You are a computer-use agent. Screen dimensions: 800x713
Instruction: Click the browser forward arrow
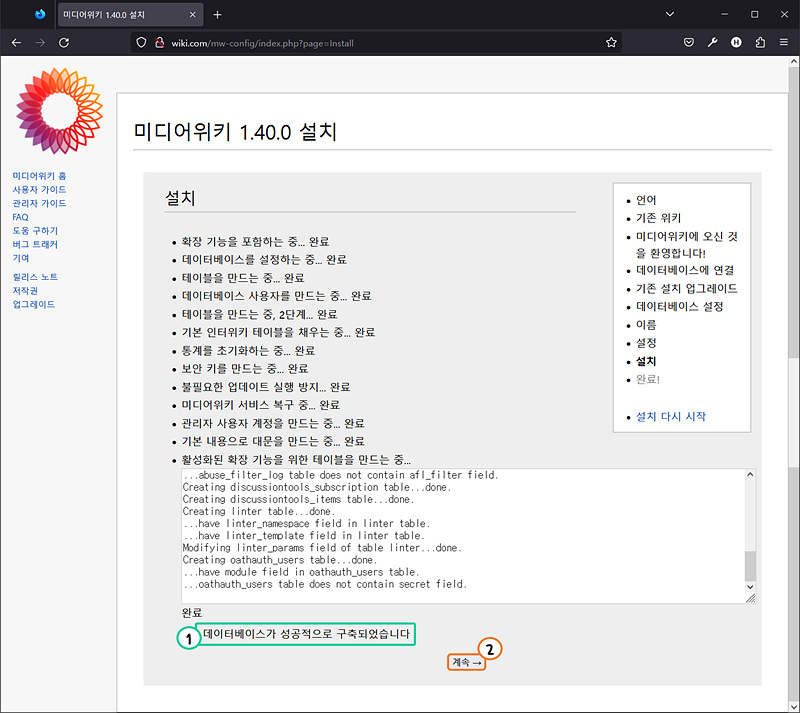(x=40, y=43)
